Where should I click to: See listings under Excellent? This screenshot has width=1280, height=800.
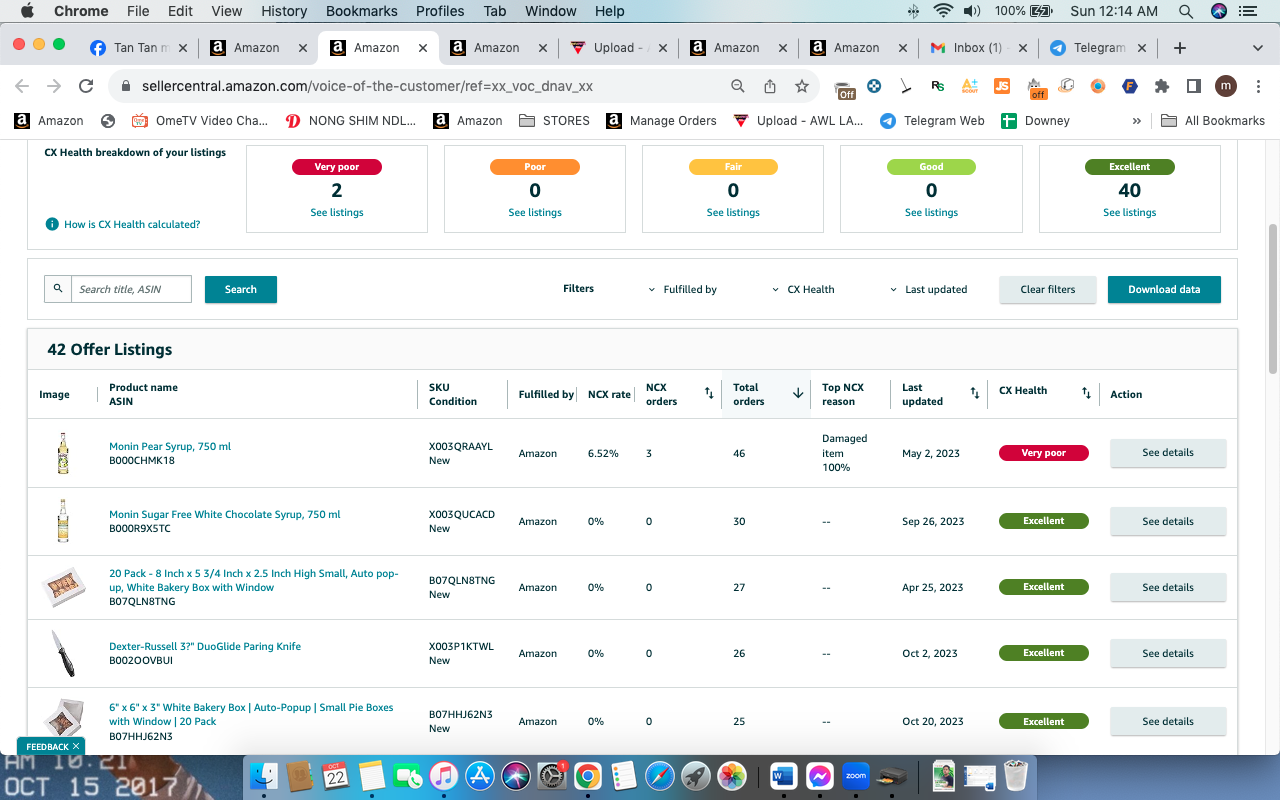pos(1130,212)
